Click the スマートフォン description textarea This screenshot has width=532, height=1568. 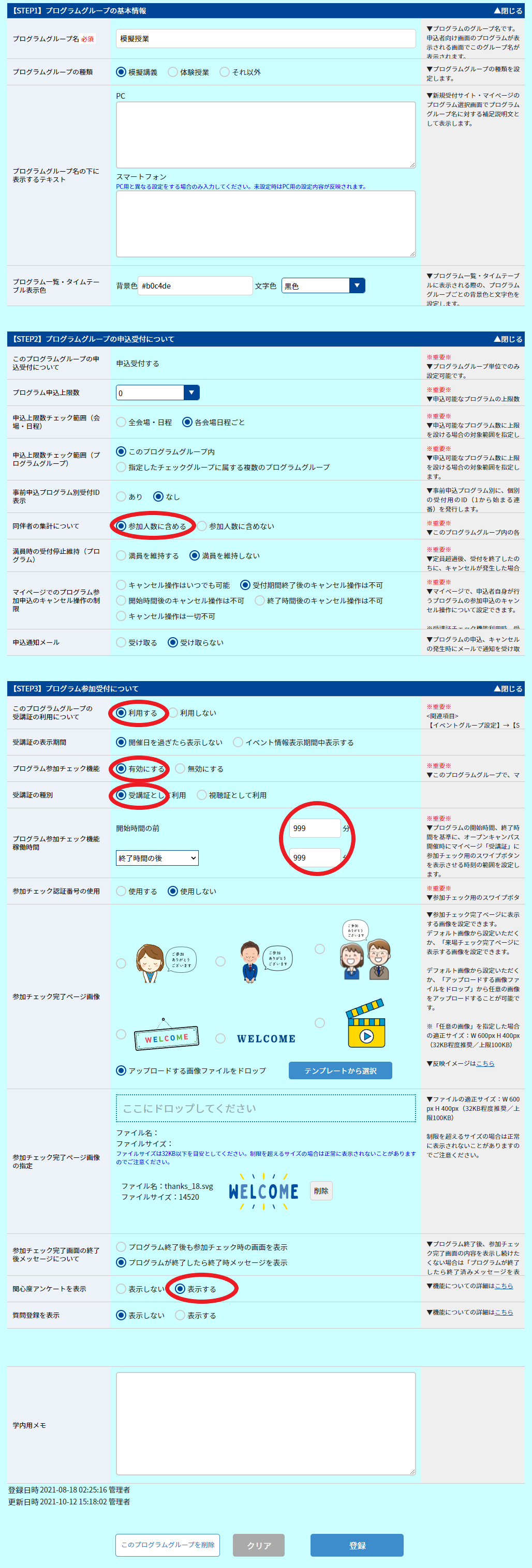[265, 224]
